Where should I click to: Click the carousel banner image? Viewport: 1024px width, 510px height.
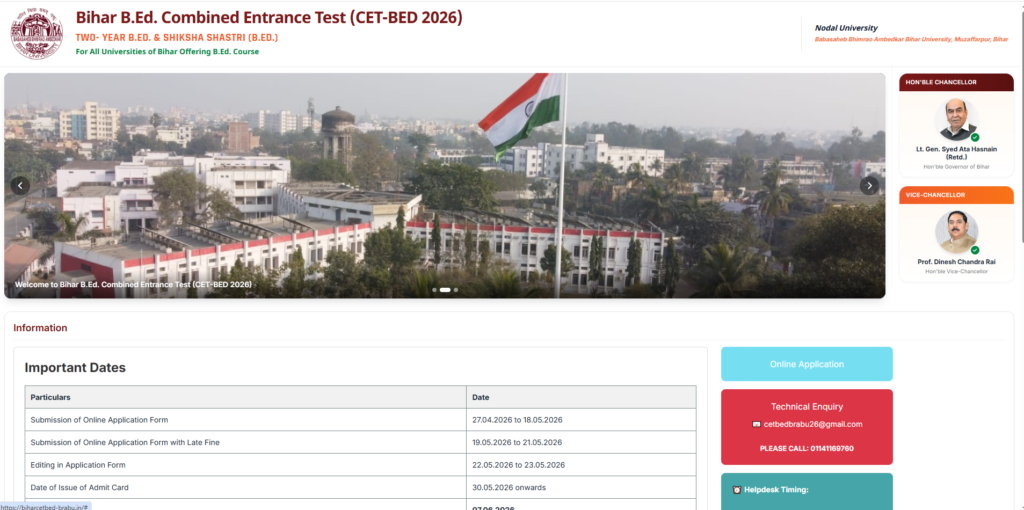(x=445, y=185)
